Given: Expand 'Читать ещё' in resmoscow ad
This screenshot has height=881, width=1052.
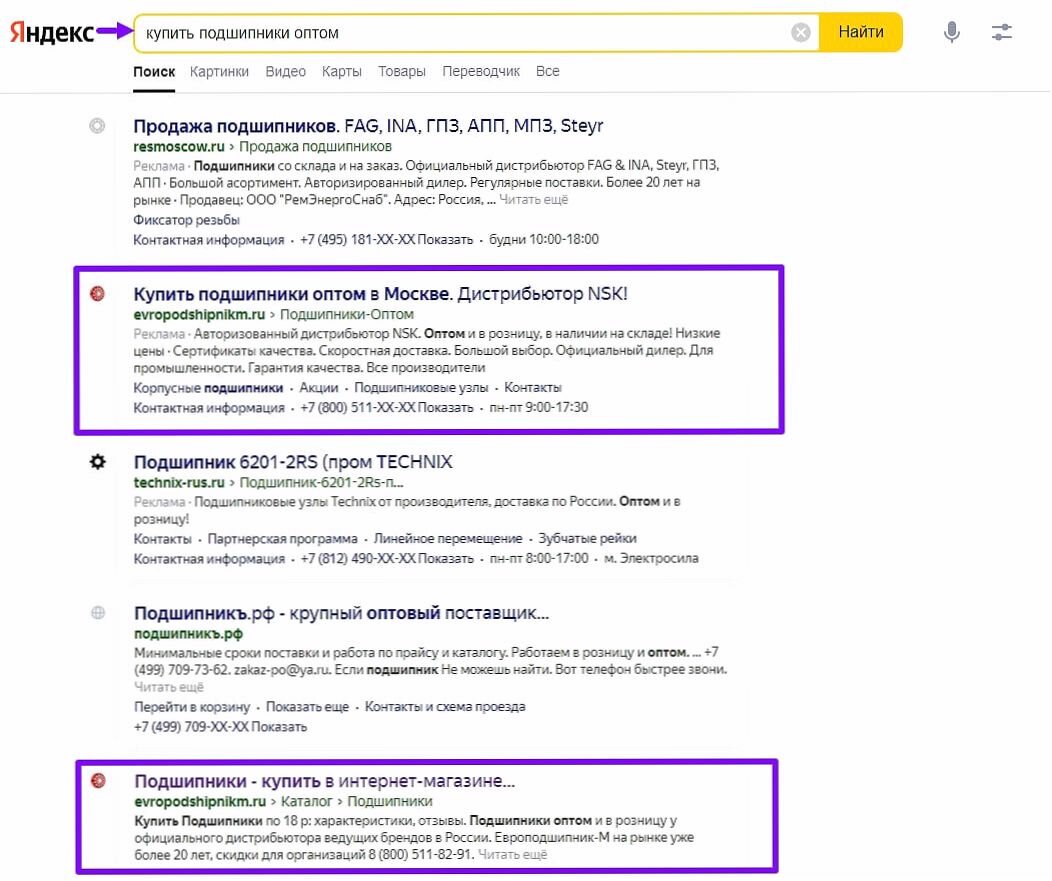Looking at the screenshot, I should click(x=533, y=200).
